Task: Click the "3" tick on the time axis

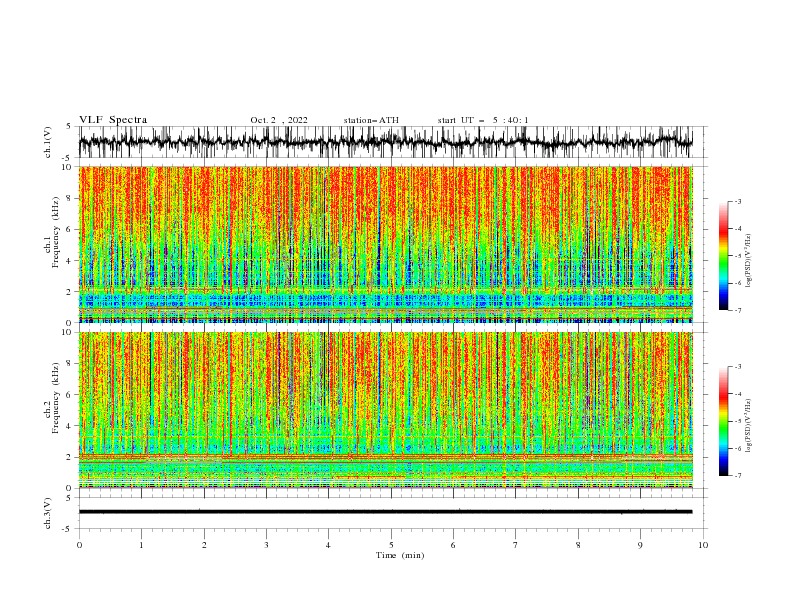Action: tap(266, 545)
